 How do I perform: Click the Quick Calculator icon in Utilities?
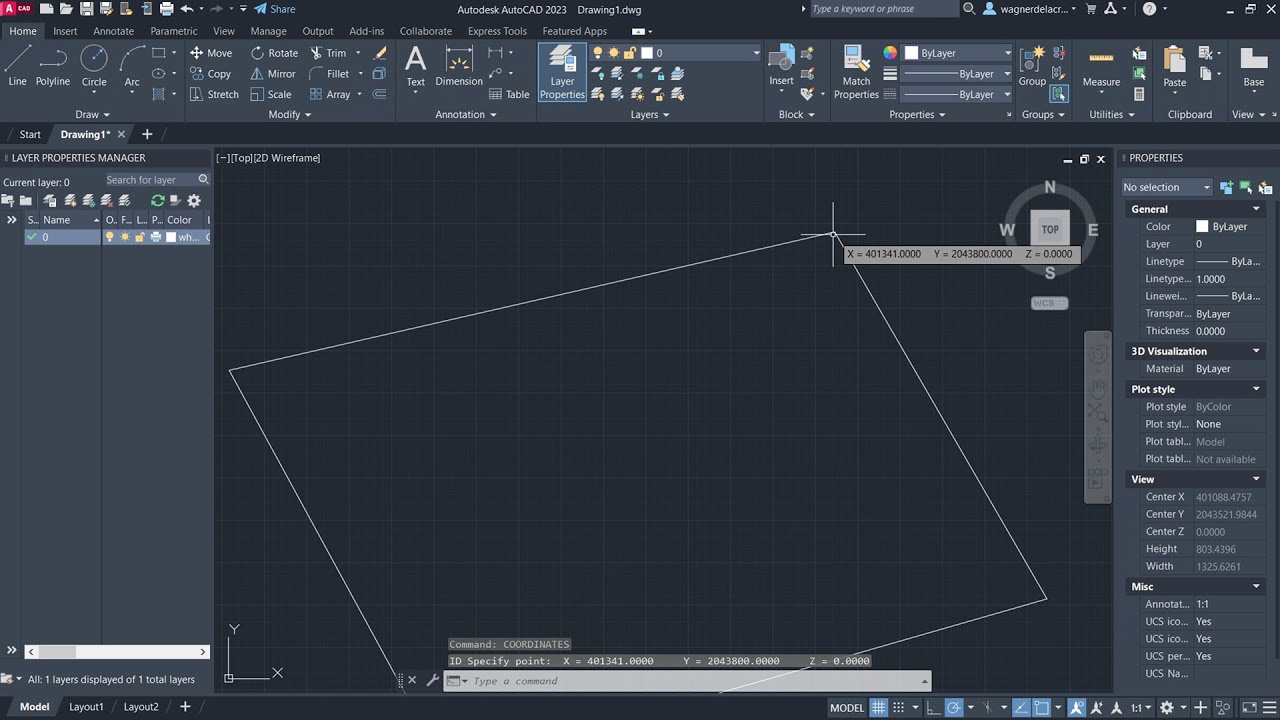coord(1139,94)
